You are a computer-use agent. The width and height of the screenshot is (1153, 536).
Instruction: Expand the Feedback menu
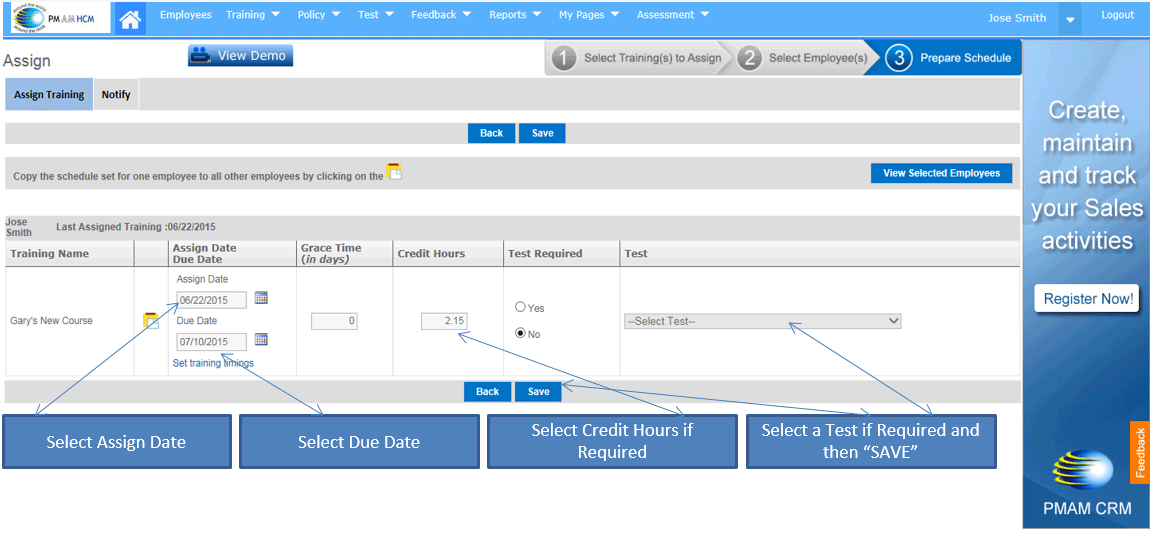click(x=441, y=15)
